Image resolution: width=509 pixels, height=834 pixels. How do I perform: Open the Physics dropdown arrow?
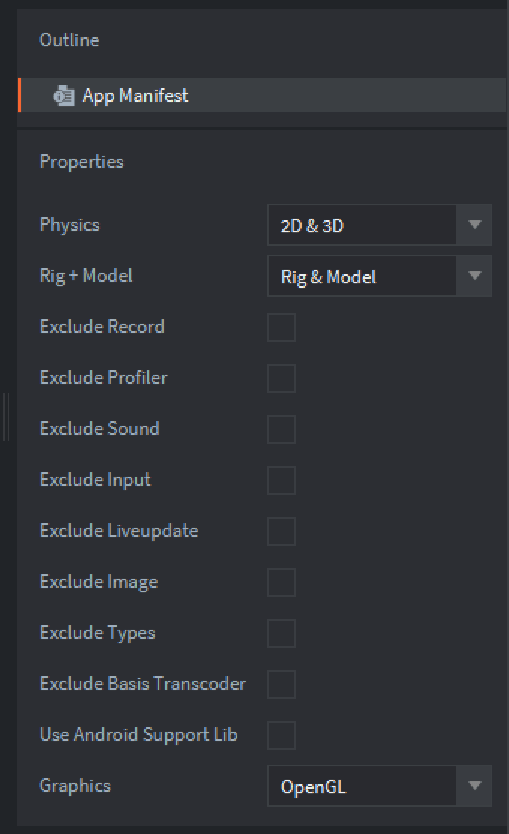point(474,224)
